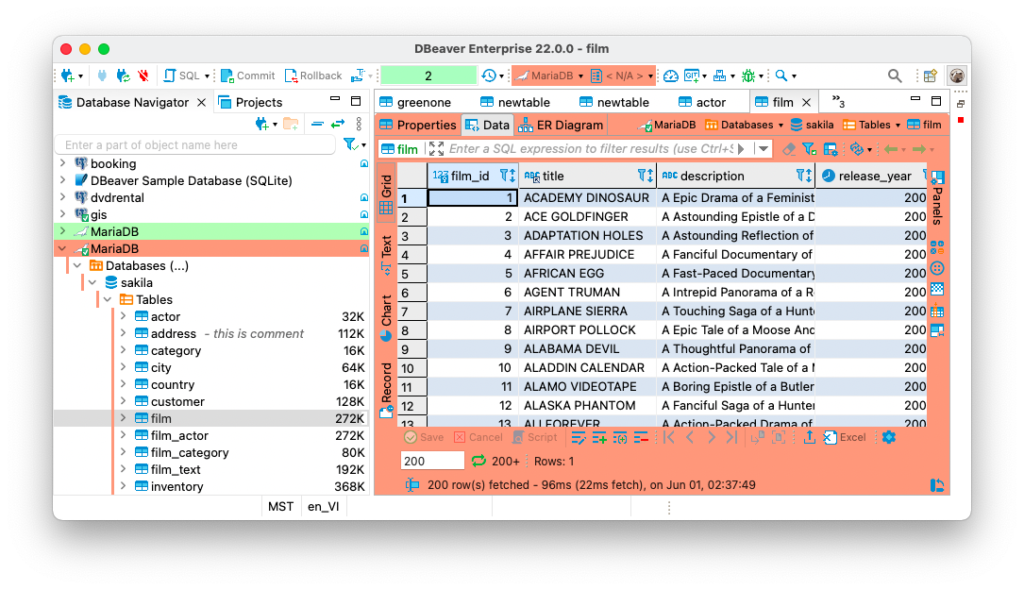Click the Disconnect (red plug) toolbar icon
Viewport: 1024px width, 590px height.
coord(143,76)
